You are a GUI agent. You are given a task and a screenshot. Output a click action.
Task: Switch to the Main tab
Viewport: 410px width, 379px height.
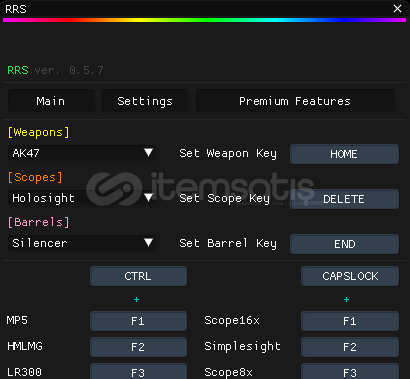point(51,101)
